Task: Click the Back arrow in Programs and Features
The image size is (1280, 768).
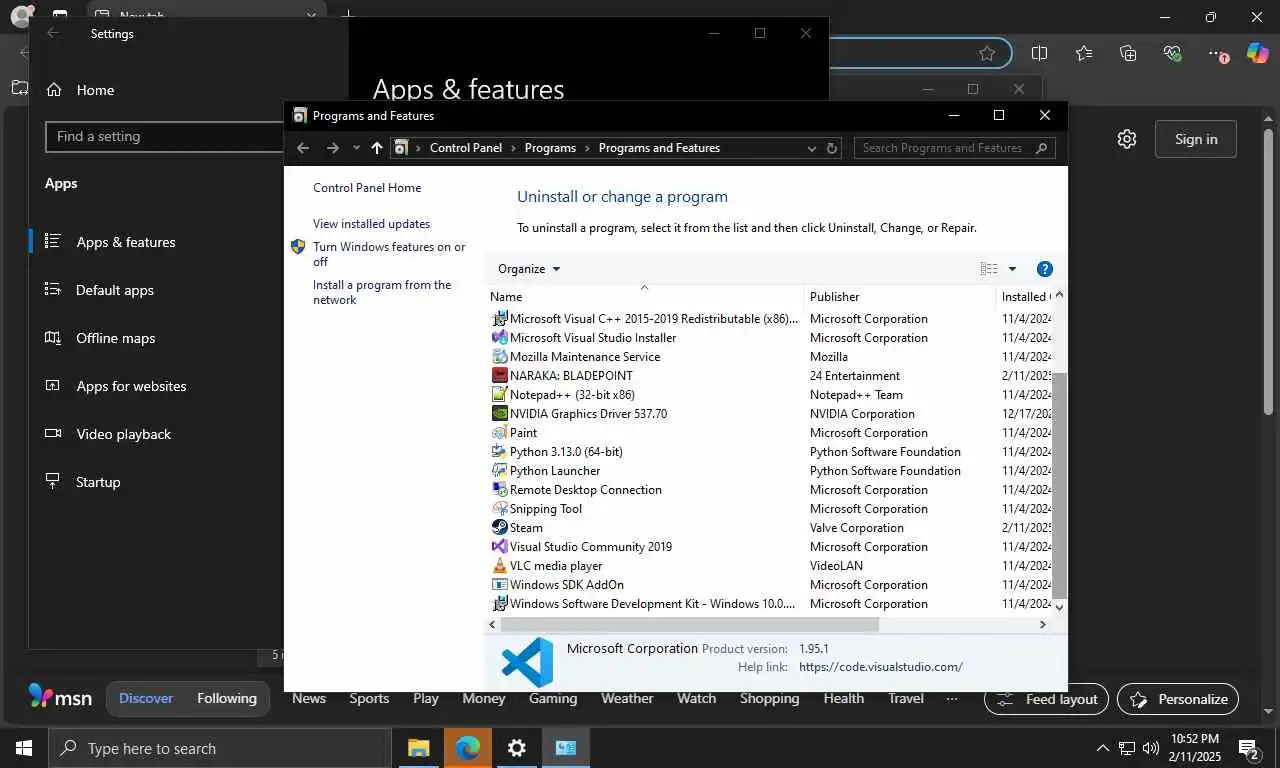Action: (303, 148)
